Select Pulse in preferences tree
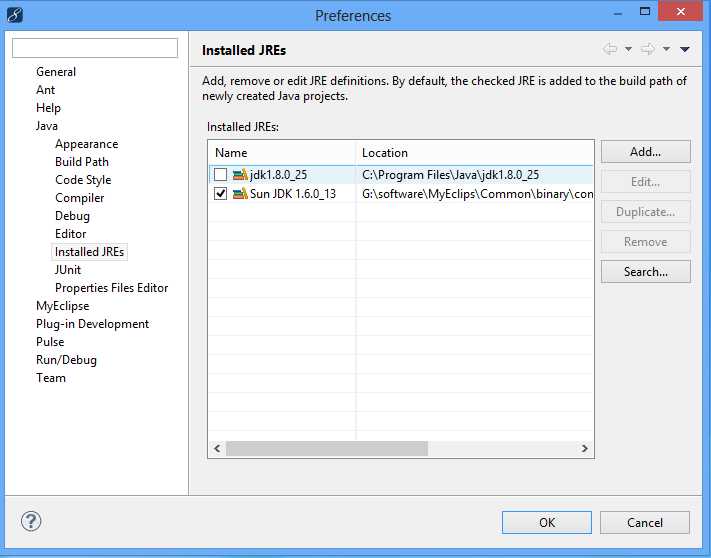711x558 pixels. (x=50, y=342)
